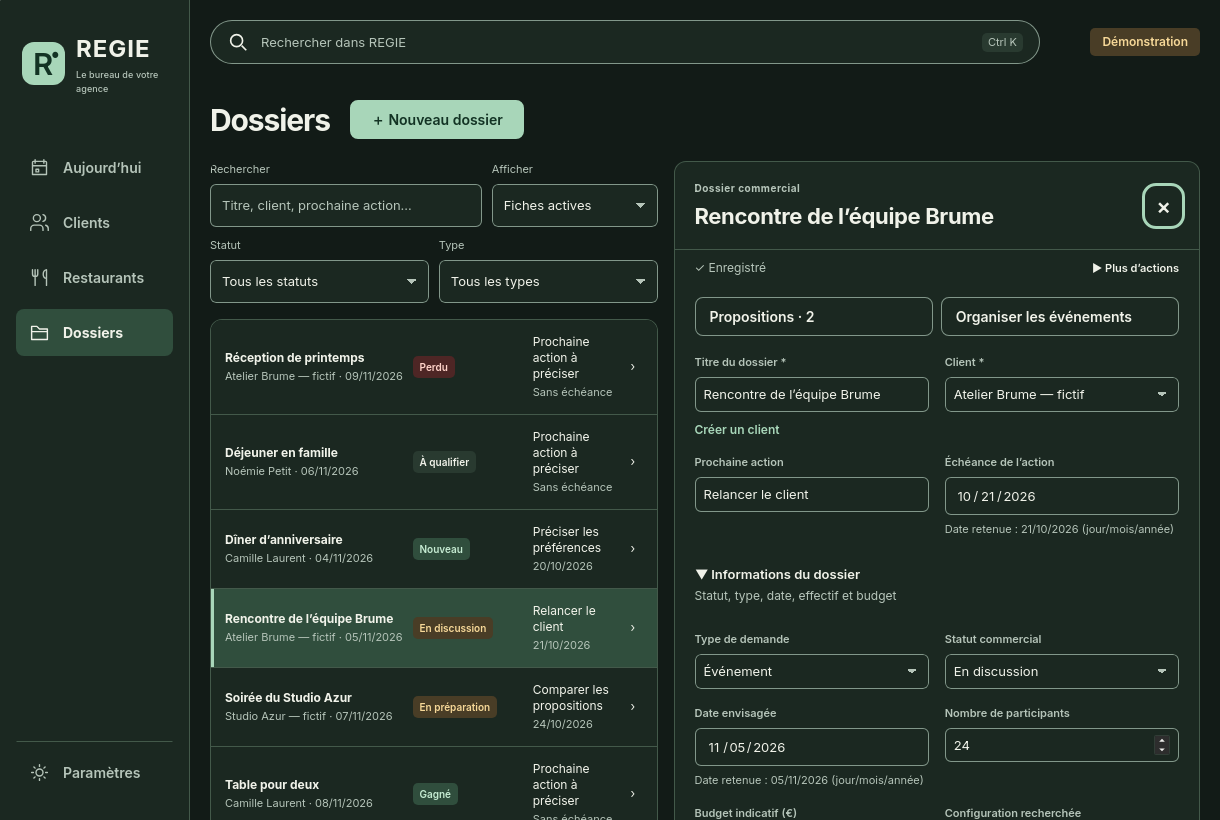Click the Paramètres sun icon
1220x820 pixels.
click(39, 773)
